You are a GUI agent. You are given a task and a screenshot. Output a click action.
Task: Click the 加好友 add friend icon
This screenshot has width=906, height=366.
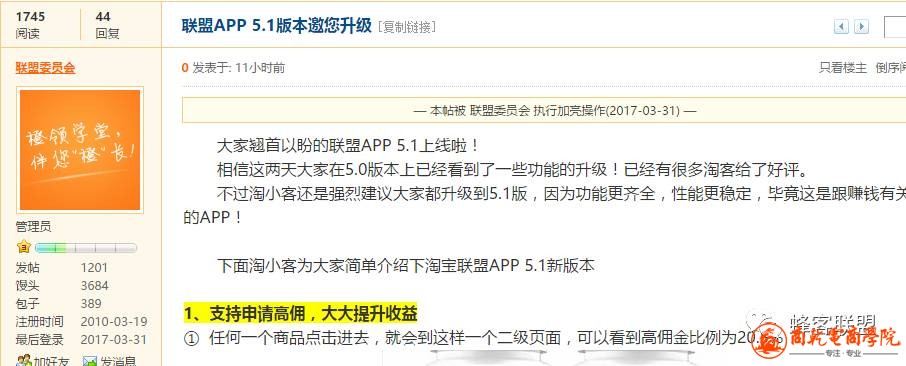coord(24,361)
